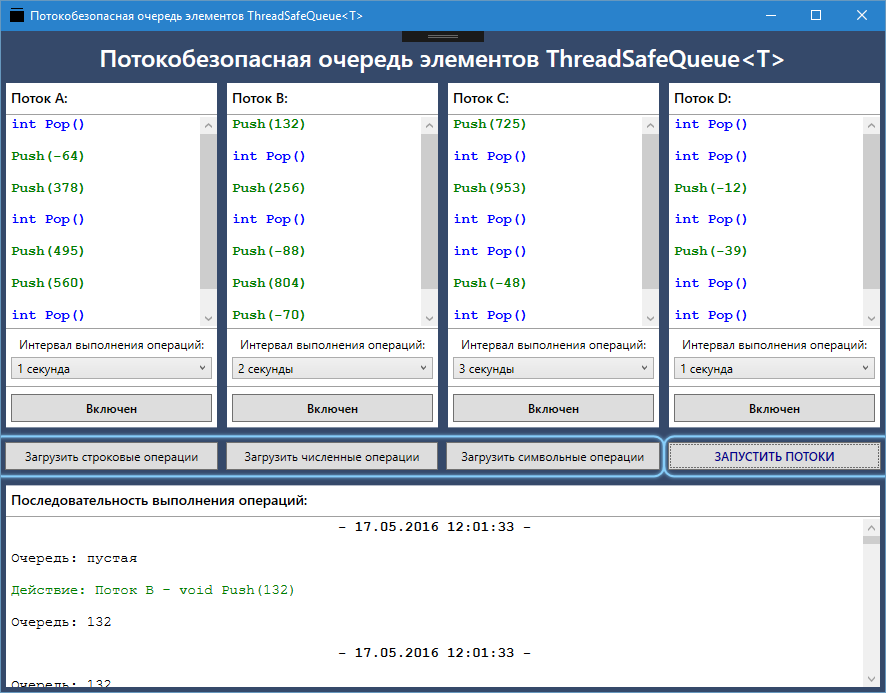This screenshot has width=886, height=693.
Task: Minimize the ThreadSafeQueue window
Action: pyautogui.click(x=771, y=15)
